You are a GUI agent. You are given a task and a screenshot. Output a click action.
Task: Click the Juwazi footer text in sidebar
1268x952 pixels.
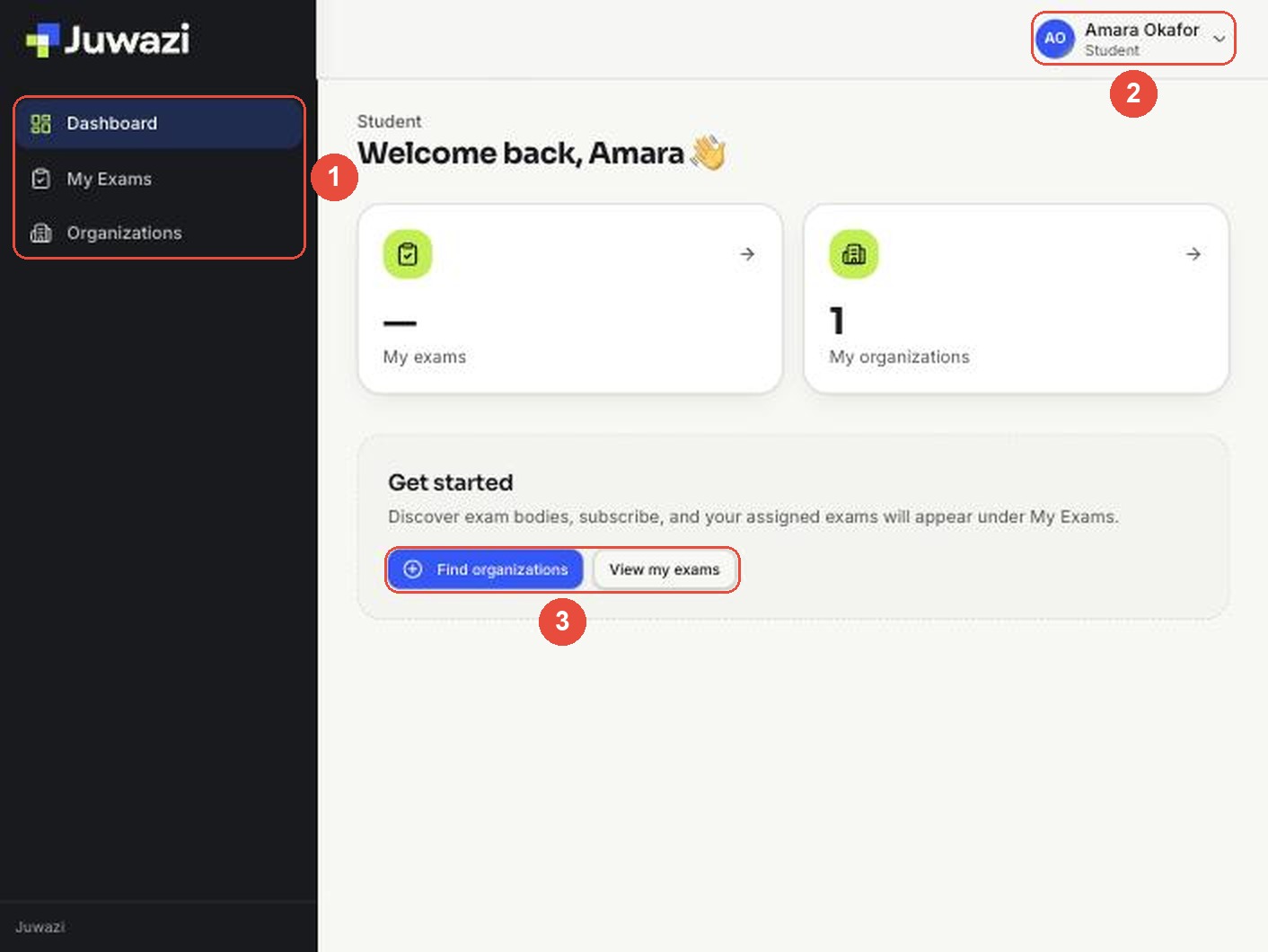click(x=40, y=927)
